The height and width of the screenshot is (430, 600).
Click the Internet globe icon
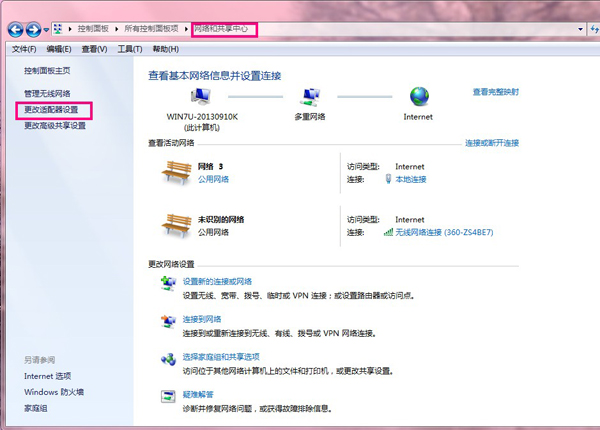coord(419,97)
